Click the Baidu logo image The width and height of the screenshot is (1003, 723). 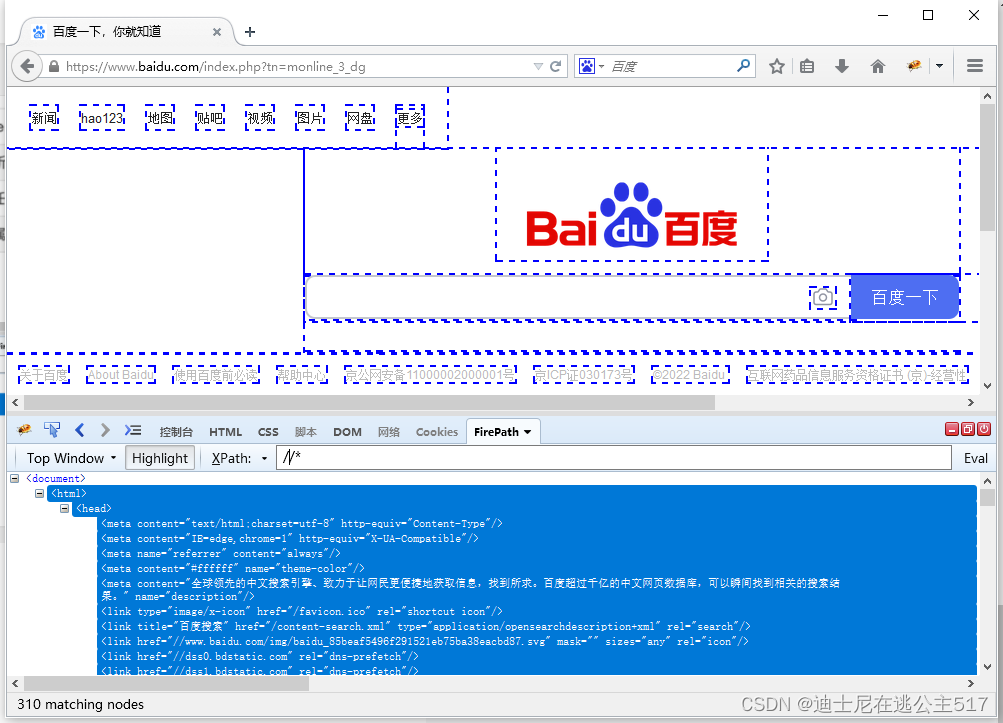(632, 215)
